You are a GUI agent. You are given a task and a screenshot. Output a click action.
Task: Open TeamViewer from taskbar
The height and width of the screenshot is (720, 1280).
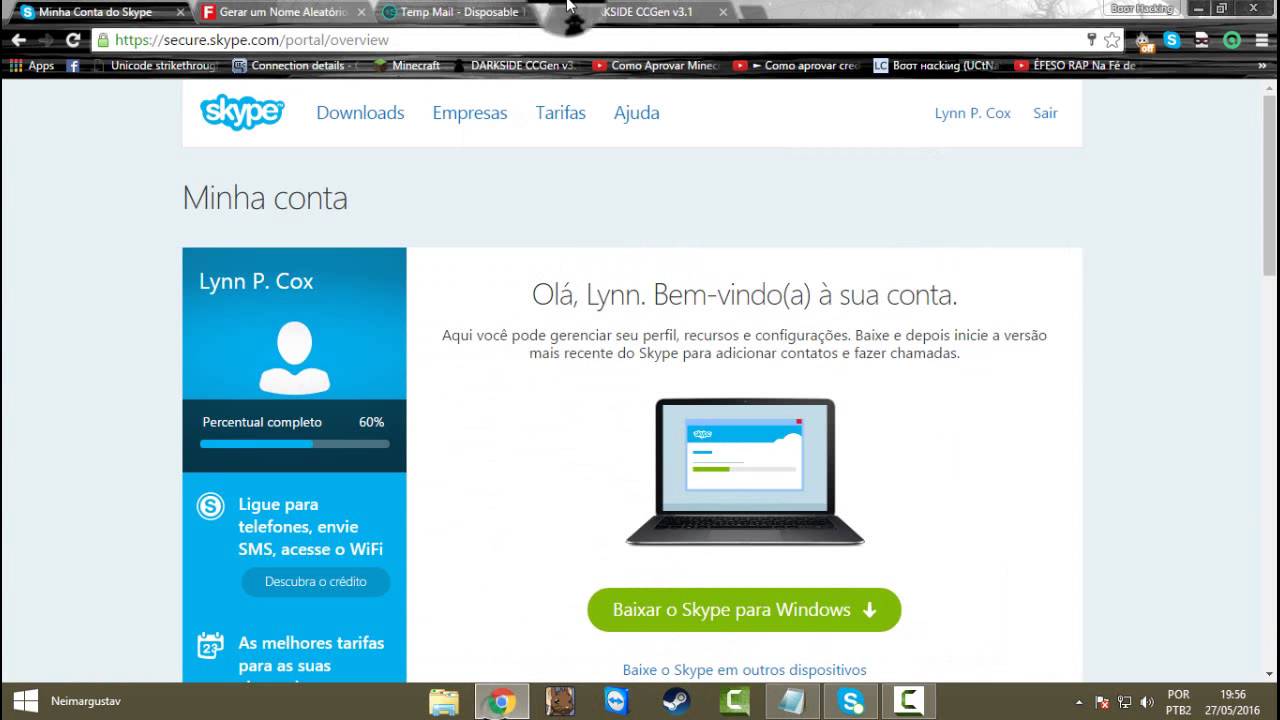617,702
